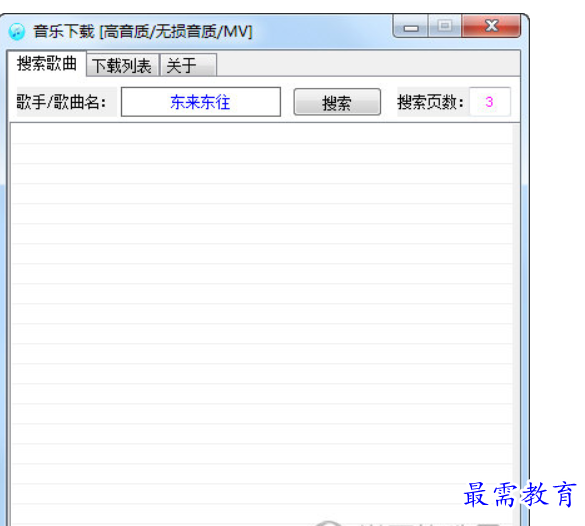Click the 歌手/歌曲名 label

(61, 102)
